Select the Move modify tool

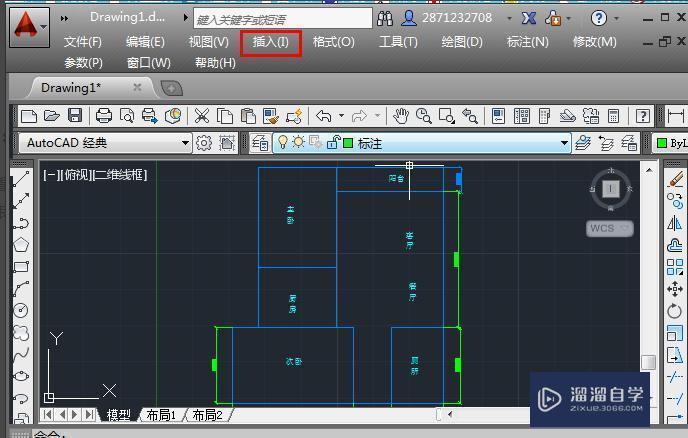click(x=675, y=289)
